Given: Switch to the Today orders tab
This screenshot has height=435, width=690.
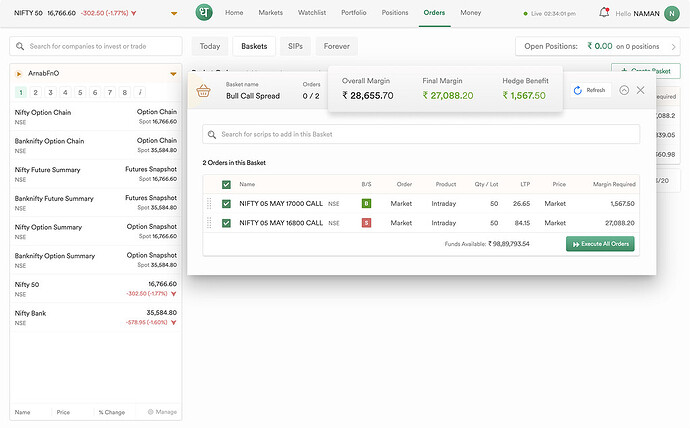Looking at the screenshot, I should [x=210, y=46].
